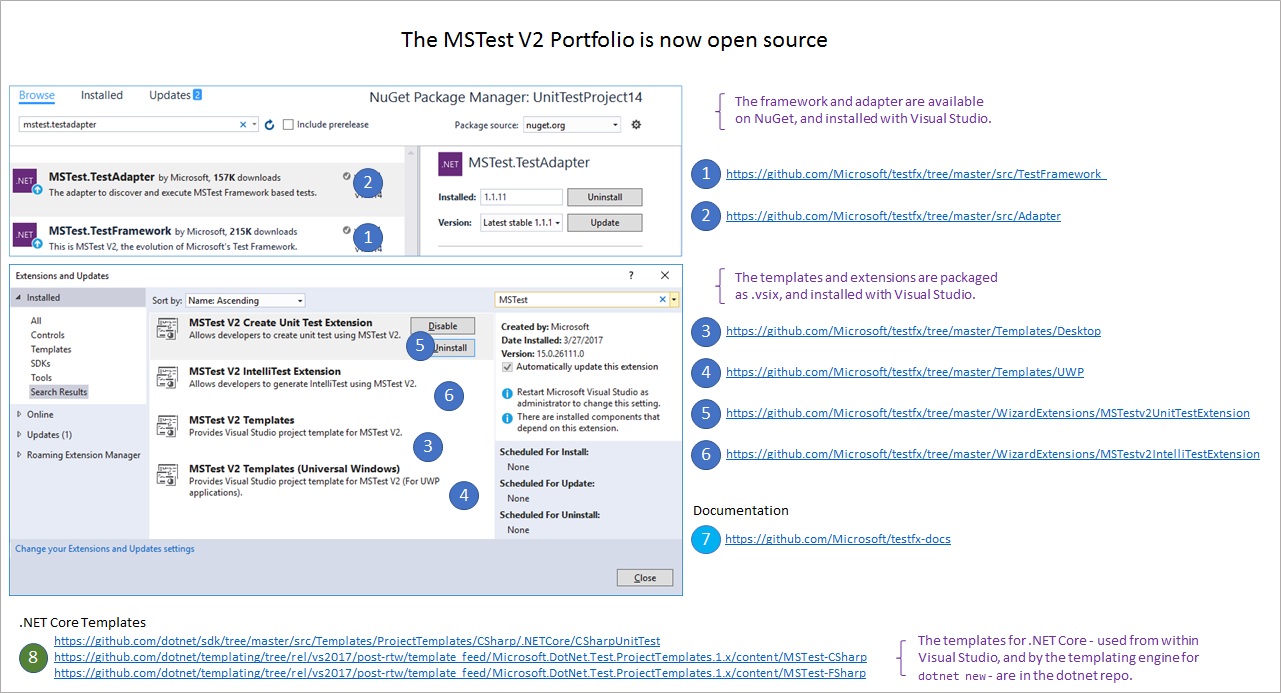Viewport: 1281px width, 693px height.
Task: Open NuGet package source settings gear
Action: [x=635, y=125]
